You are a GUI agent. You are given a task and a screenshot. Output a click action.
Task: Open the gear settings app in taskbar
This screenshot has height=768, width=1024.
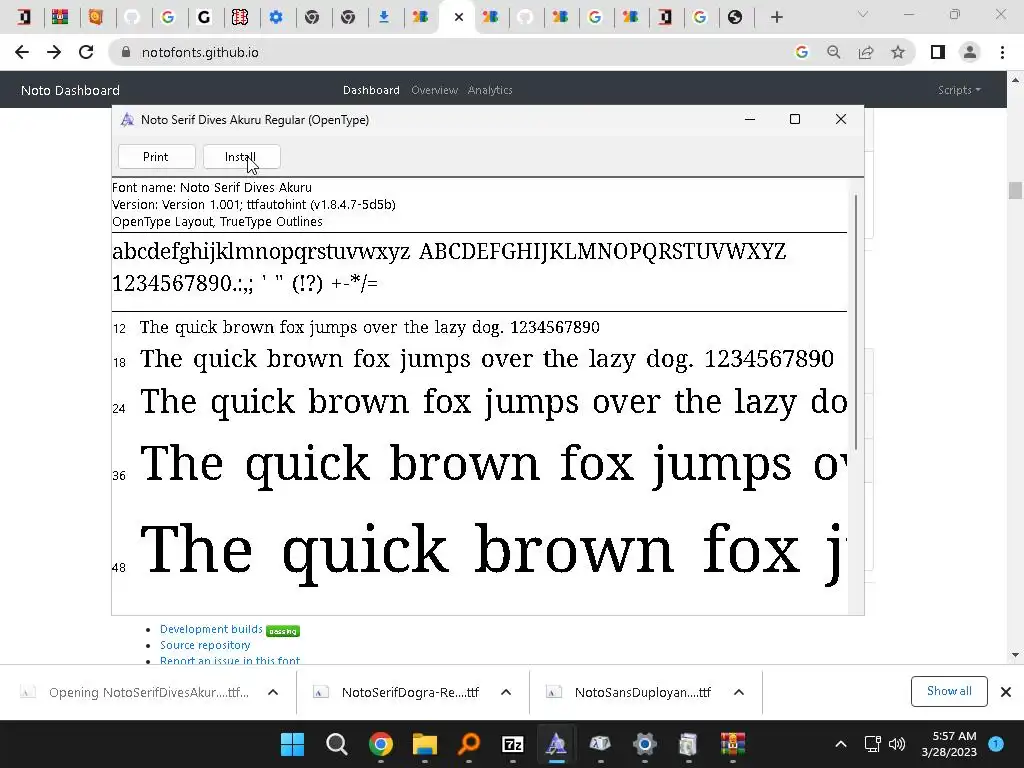tap(645, 744)
